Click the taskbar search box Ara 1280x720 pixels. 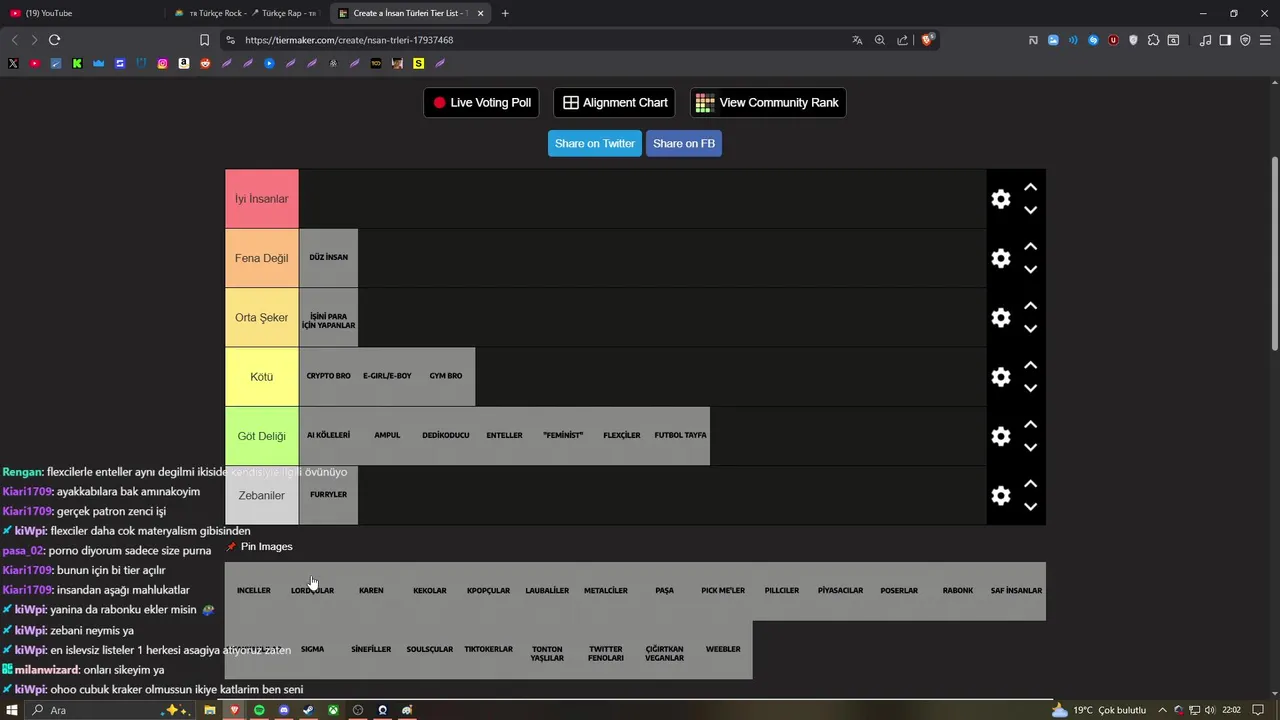pyautogui.click(x=110, y=710)
